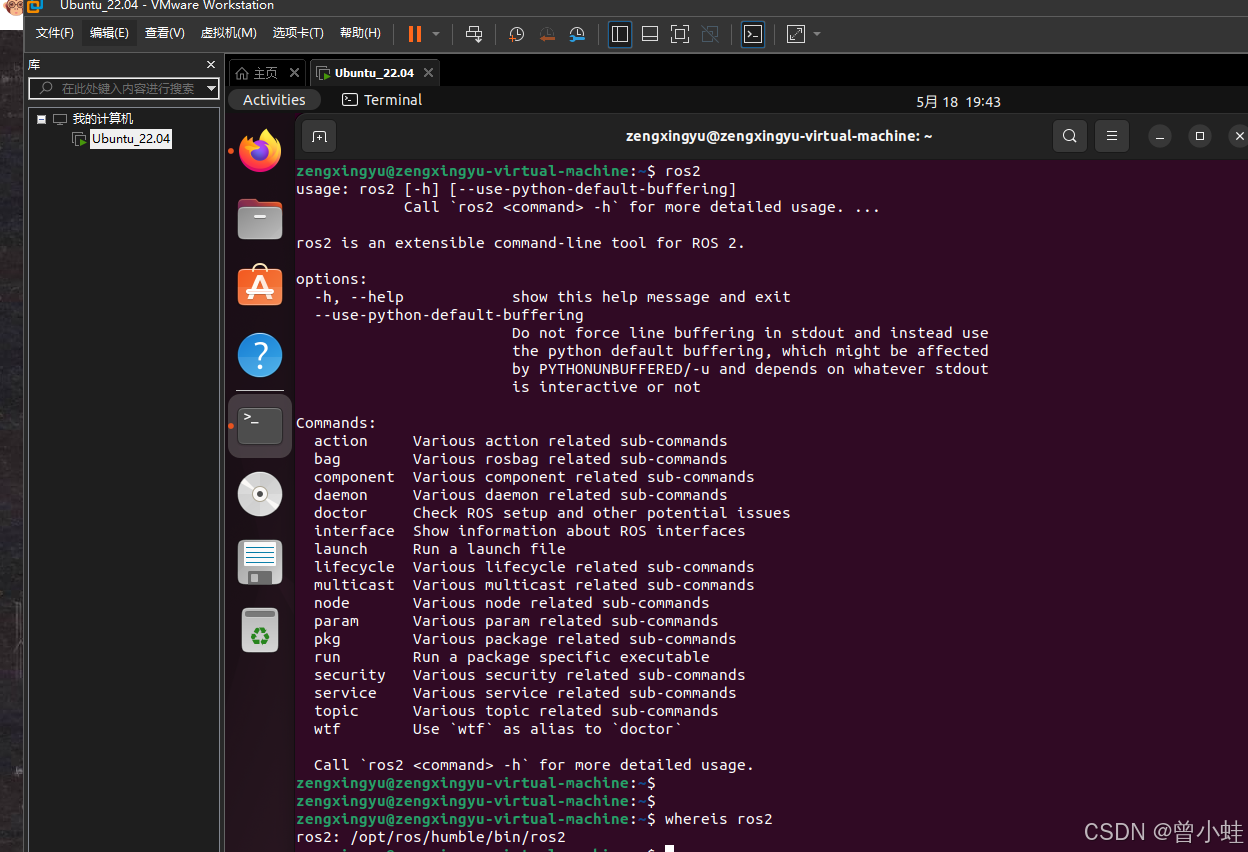Click the terminal title zengxingyu@zengxingyu-virtual-machine
Viewport: 1248px width, 852px height.
coord(779,136)
